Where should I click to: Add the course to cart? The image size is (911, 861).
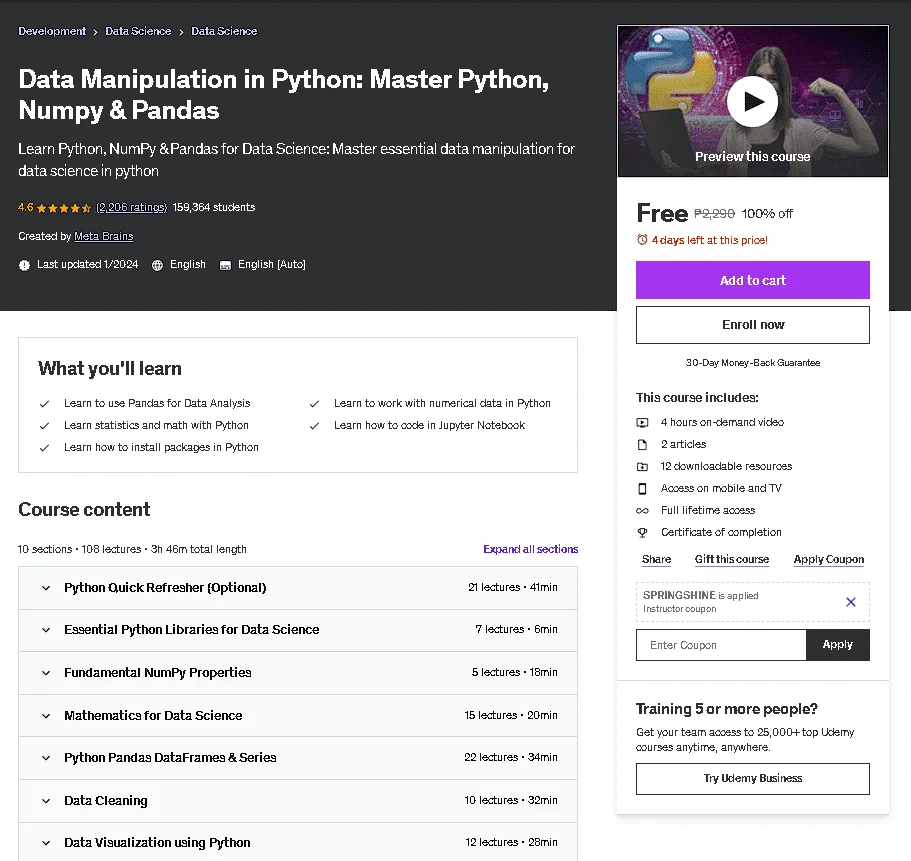(x=752, y=280)
